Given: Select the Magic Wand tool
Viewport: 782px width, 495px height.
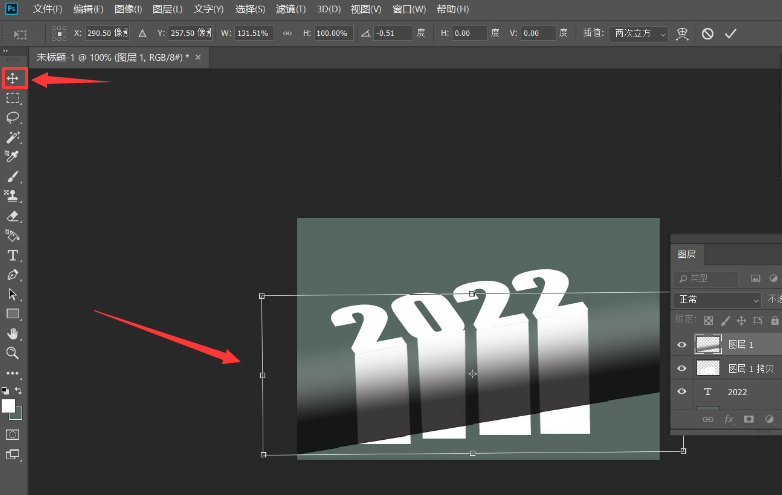Looking at the screenshot, I should [13, 136].
